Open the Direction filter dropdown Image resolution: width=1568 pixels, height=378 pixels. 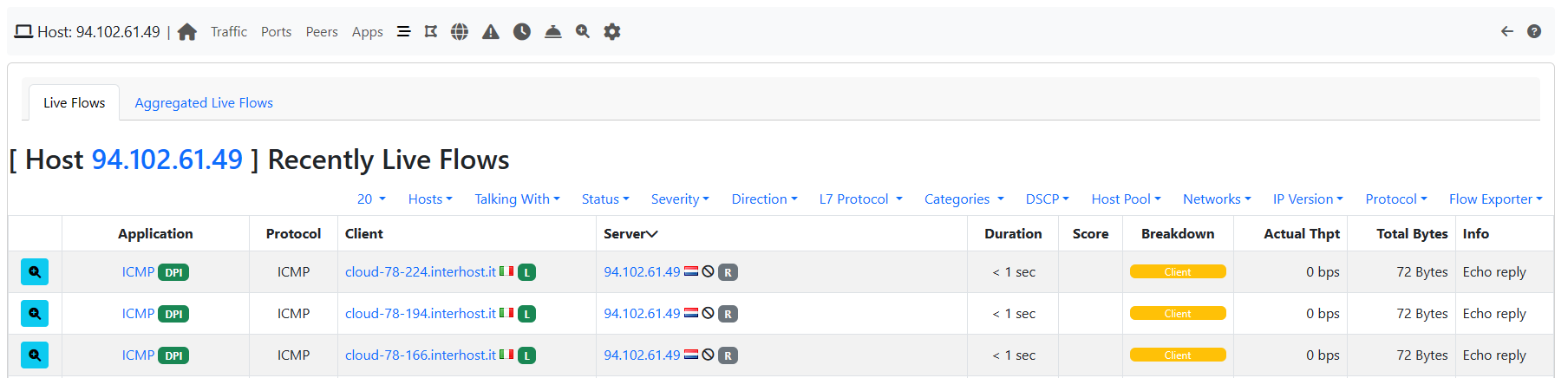click(x=764, y=199)
